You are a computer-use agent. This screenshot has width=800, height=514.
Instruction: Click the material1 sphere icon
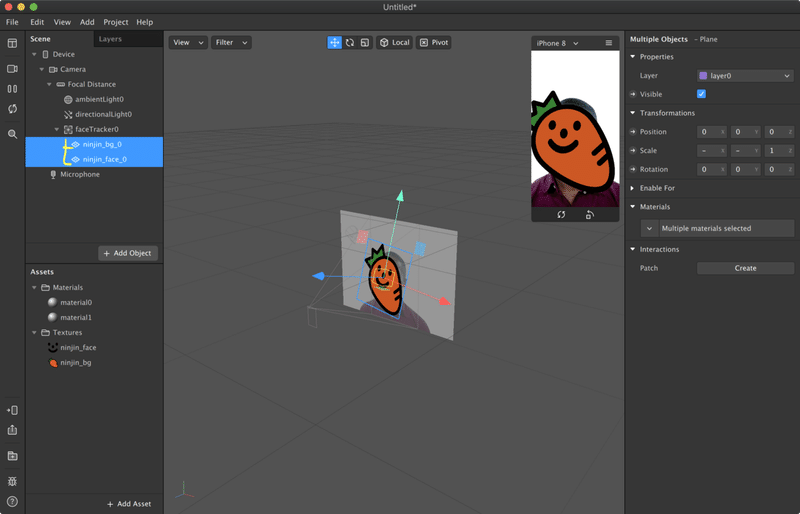[x=52, y=317]
